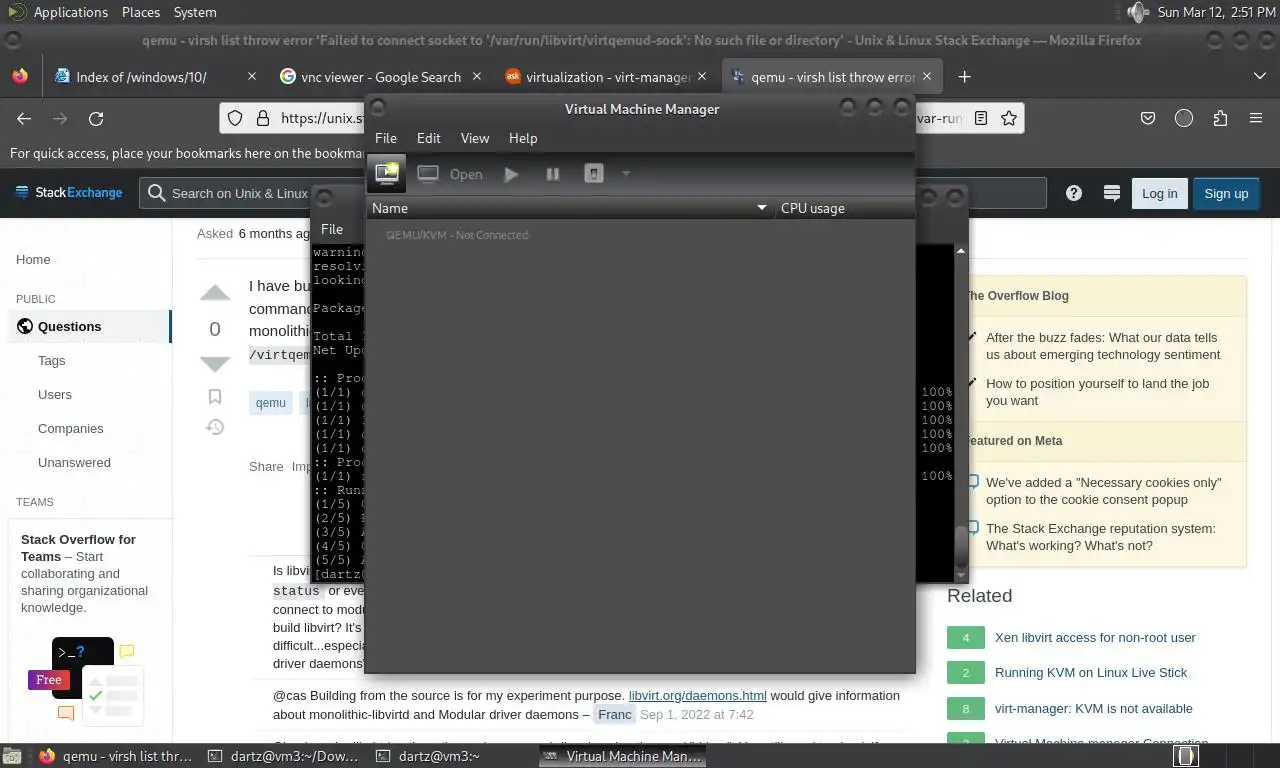
Task: Click the StackExchange logo
Action: pyautogui.click(x=68, y=193)
